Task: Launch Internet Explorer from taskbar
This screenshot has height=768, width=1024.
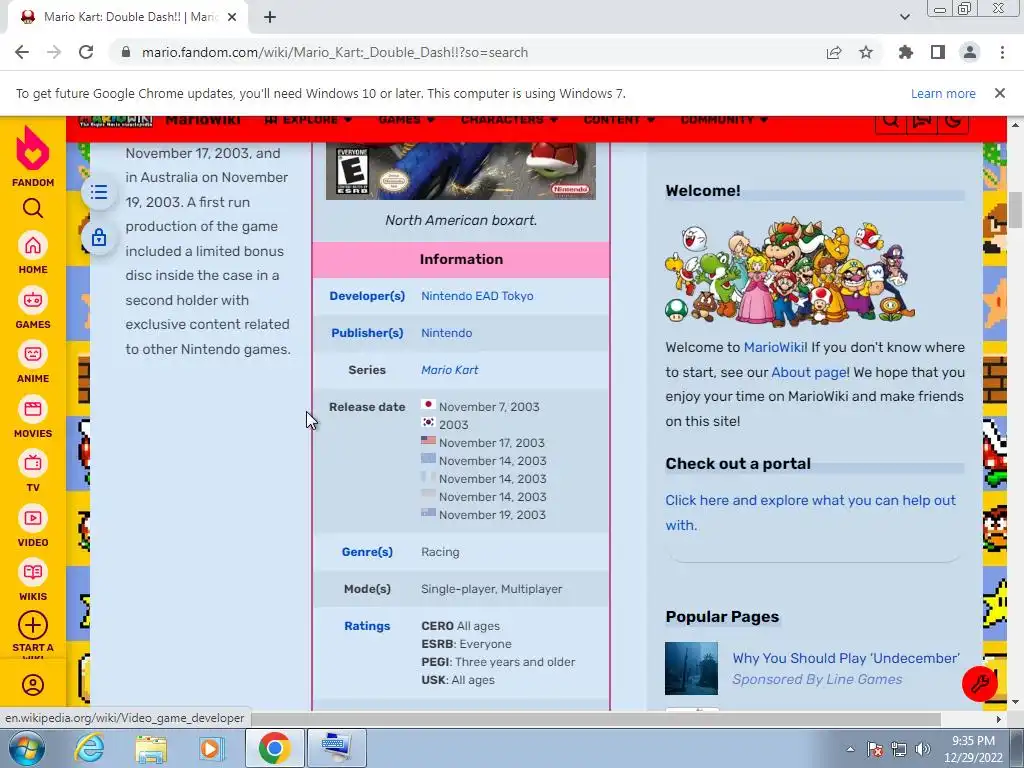Action: [89, 748]
